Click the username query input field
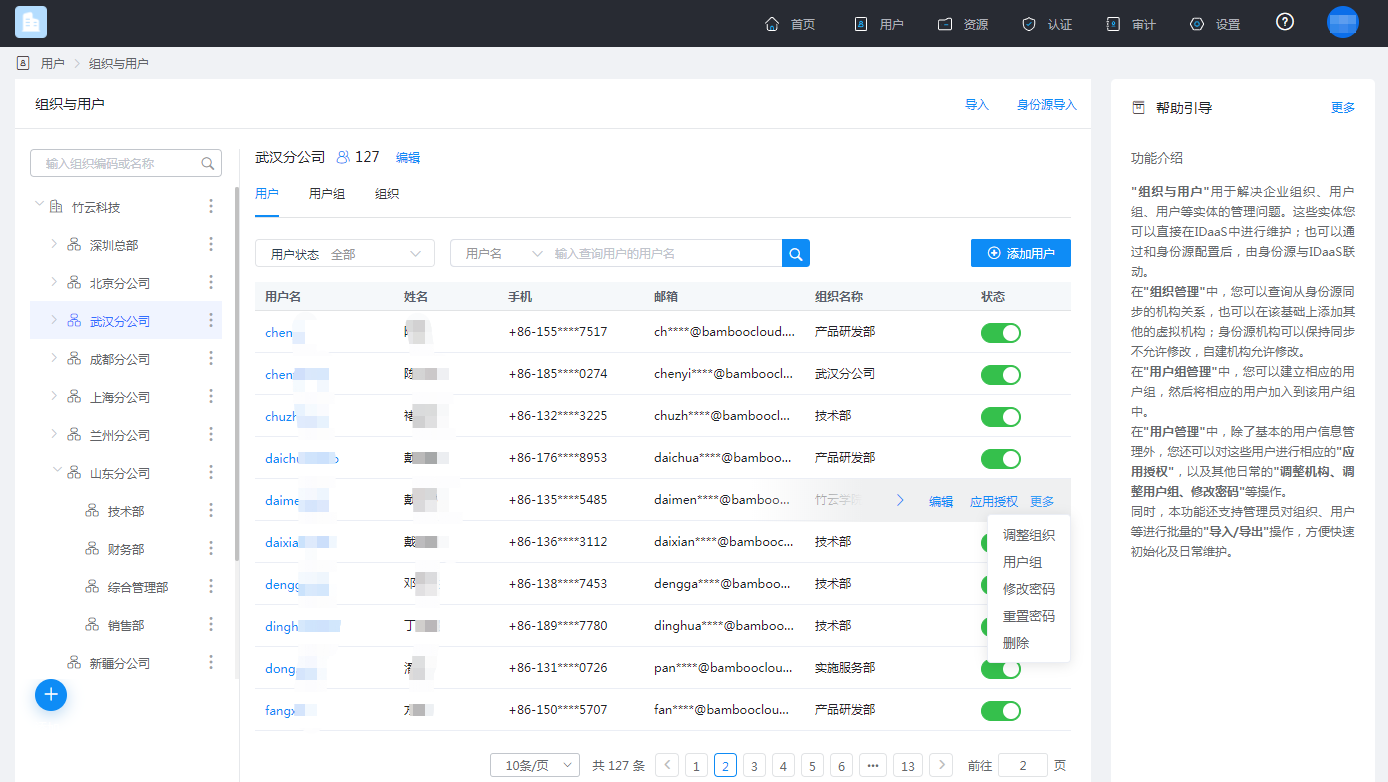Viewport: 1388px width, 782px height. pos(665,254)
